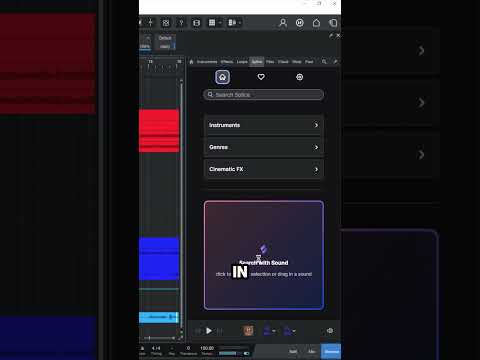
Task: Switch to the Loops browser tab
Action: tap(242, 62)
